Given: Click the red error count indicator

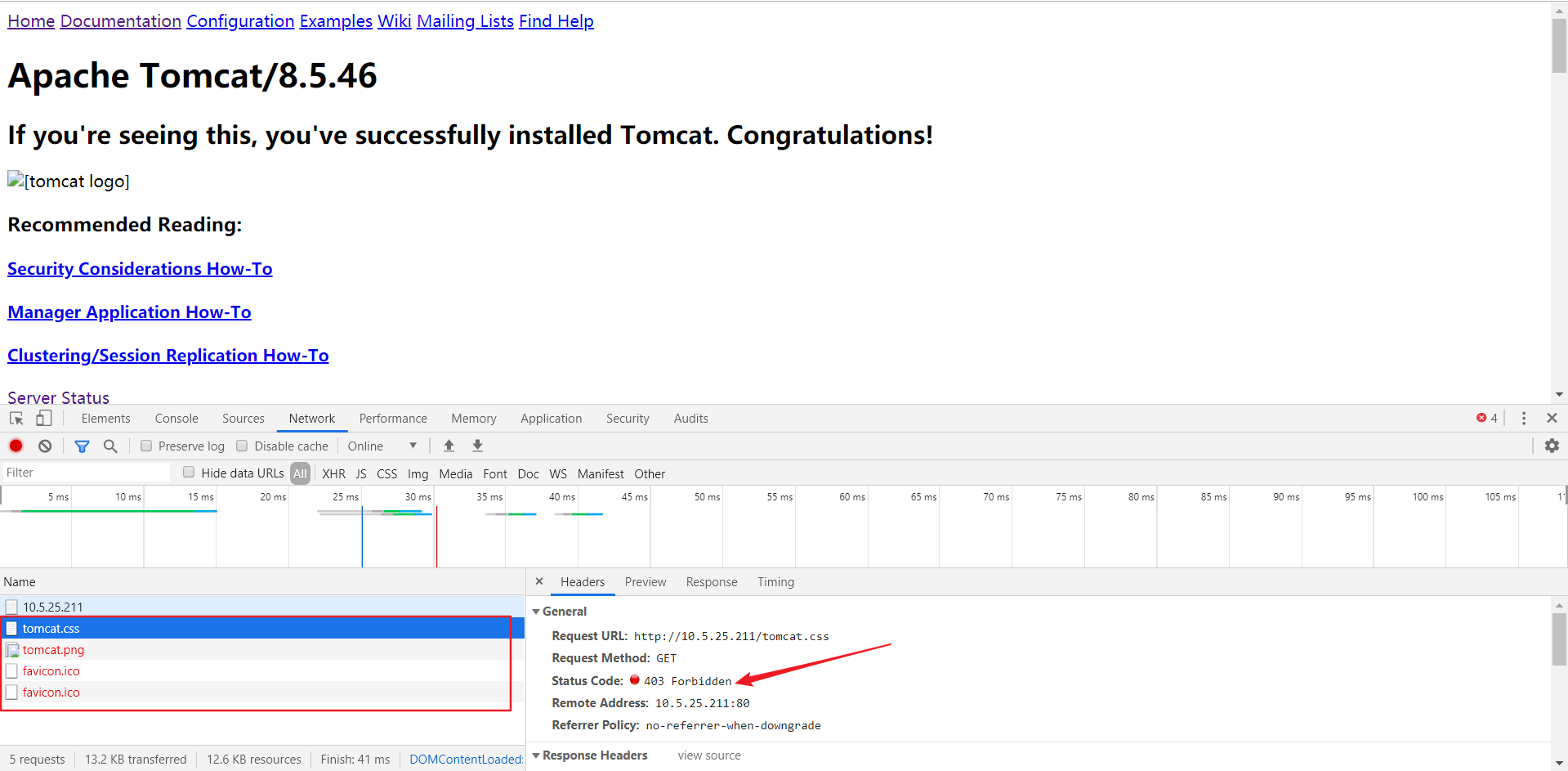Looking at the screenshot, I should point(1487,418).
